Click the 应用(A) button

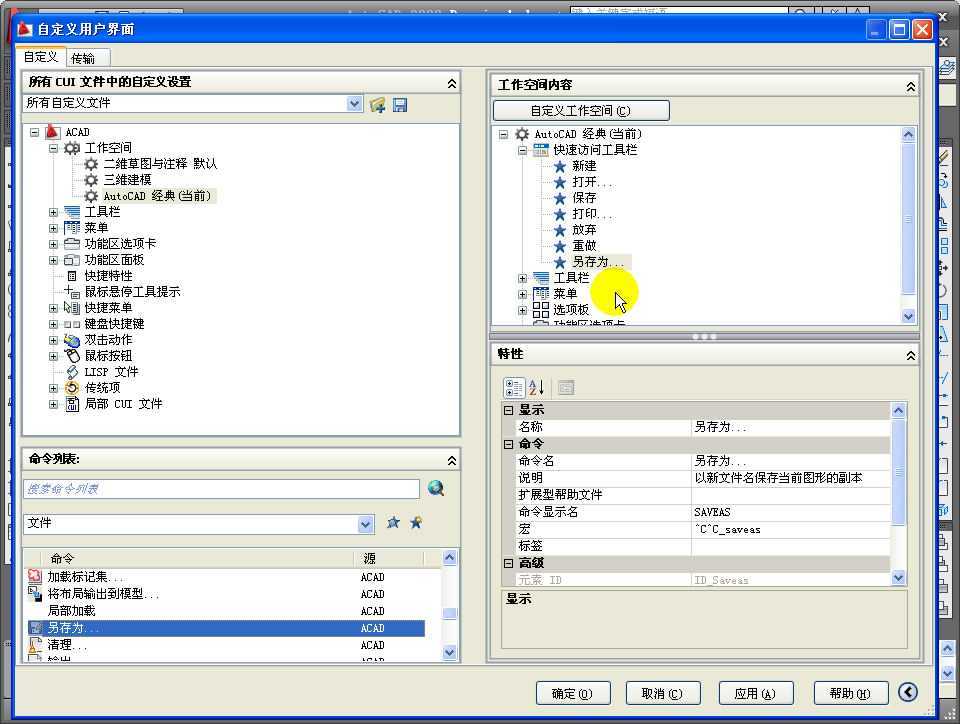(756, 693)
